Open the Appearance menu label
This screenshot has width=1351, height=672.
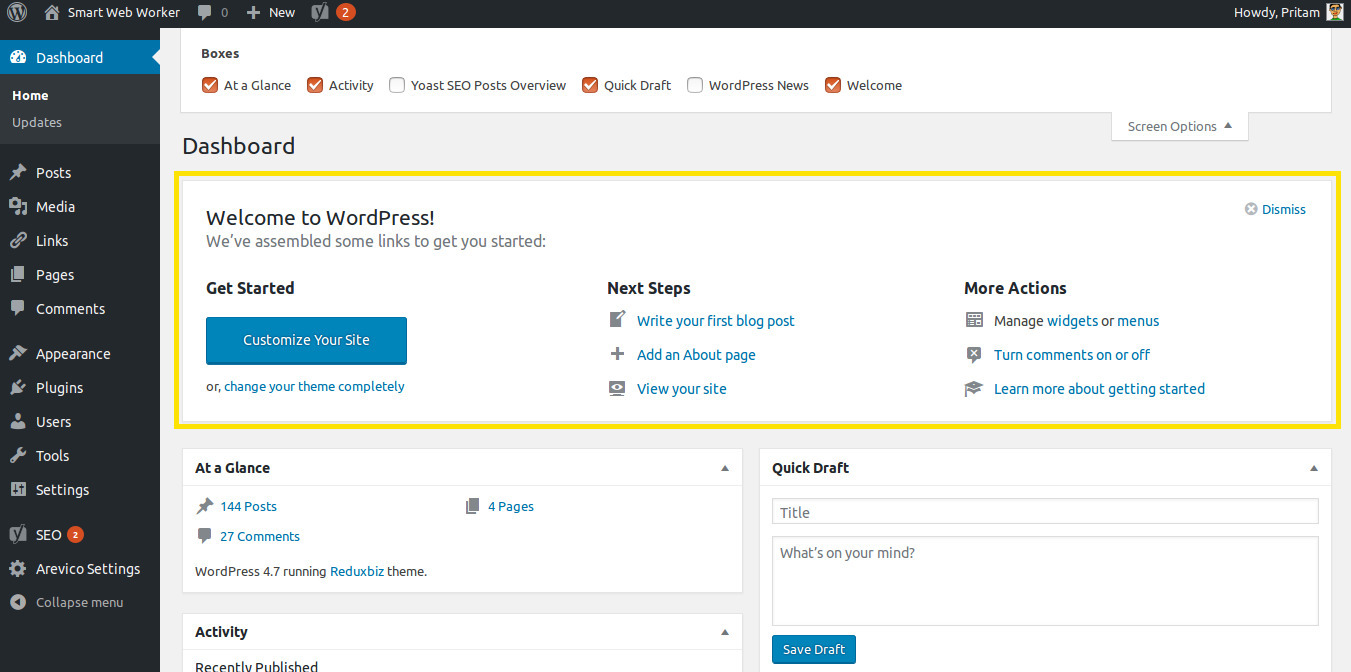pyautogui.click(x=73, y=353)
